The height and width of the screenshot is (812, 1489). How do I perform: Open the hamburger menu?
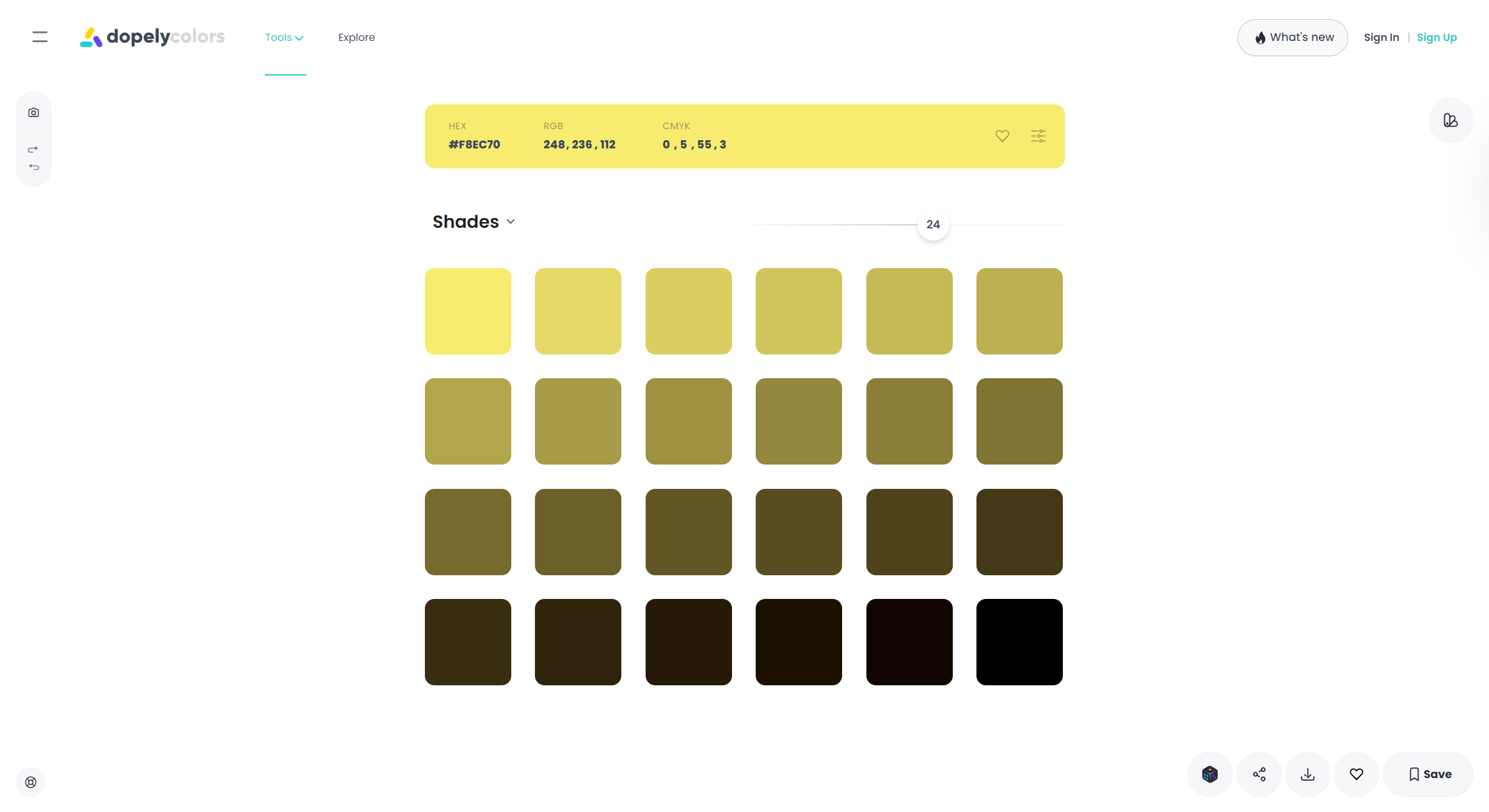tap(40, 37)
